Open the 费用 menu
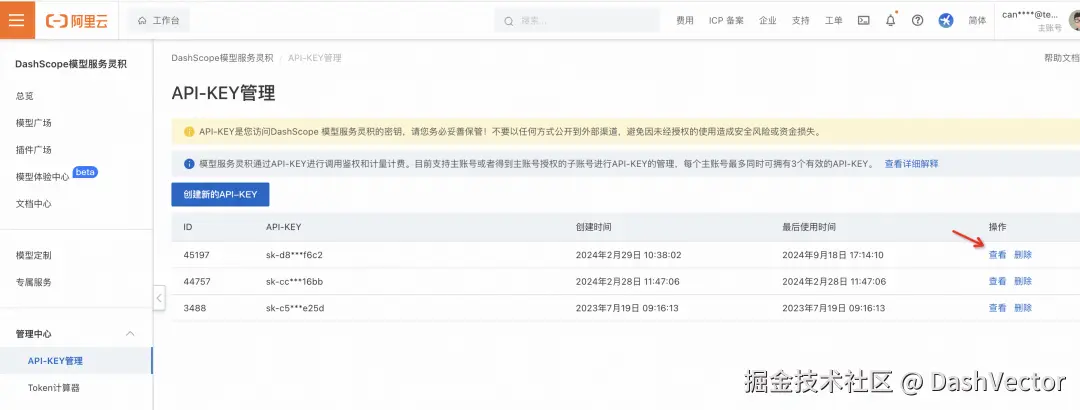1080x410 pixels. (x=685, y=21)
